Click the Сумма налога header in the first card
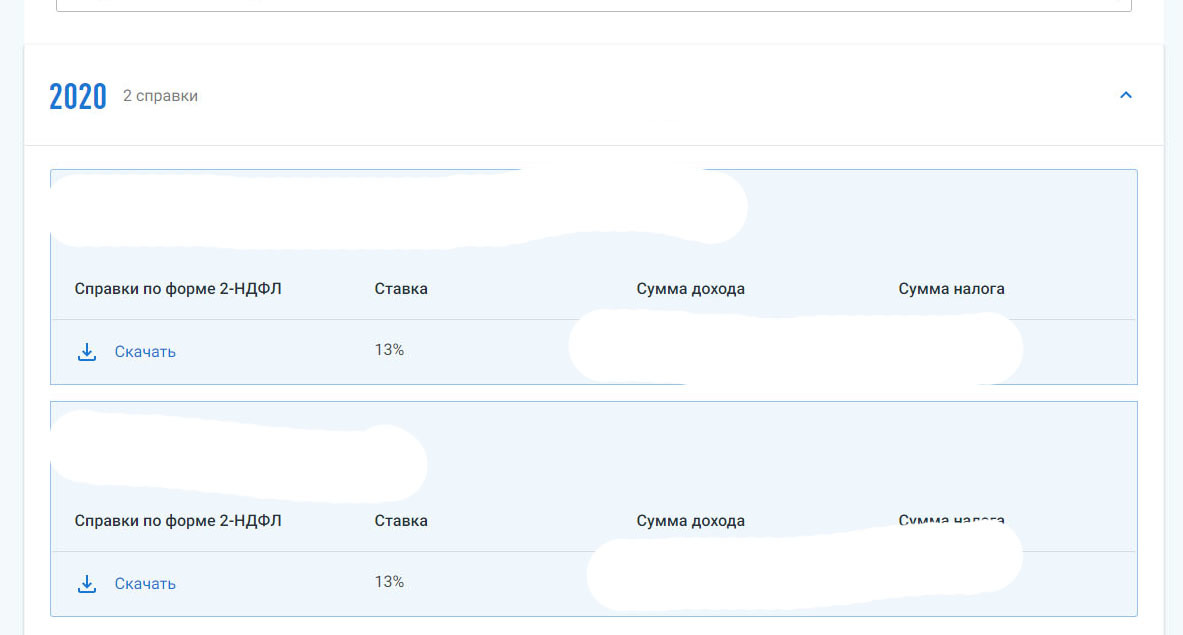Screen dimensions: 1183x635 pos(951,289)
